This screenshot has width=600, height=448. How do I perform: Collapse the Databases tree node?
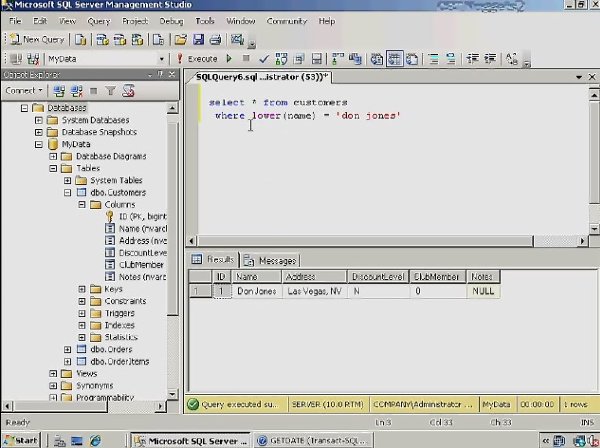24,108
